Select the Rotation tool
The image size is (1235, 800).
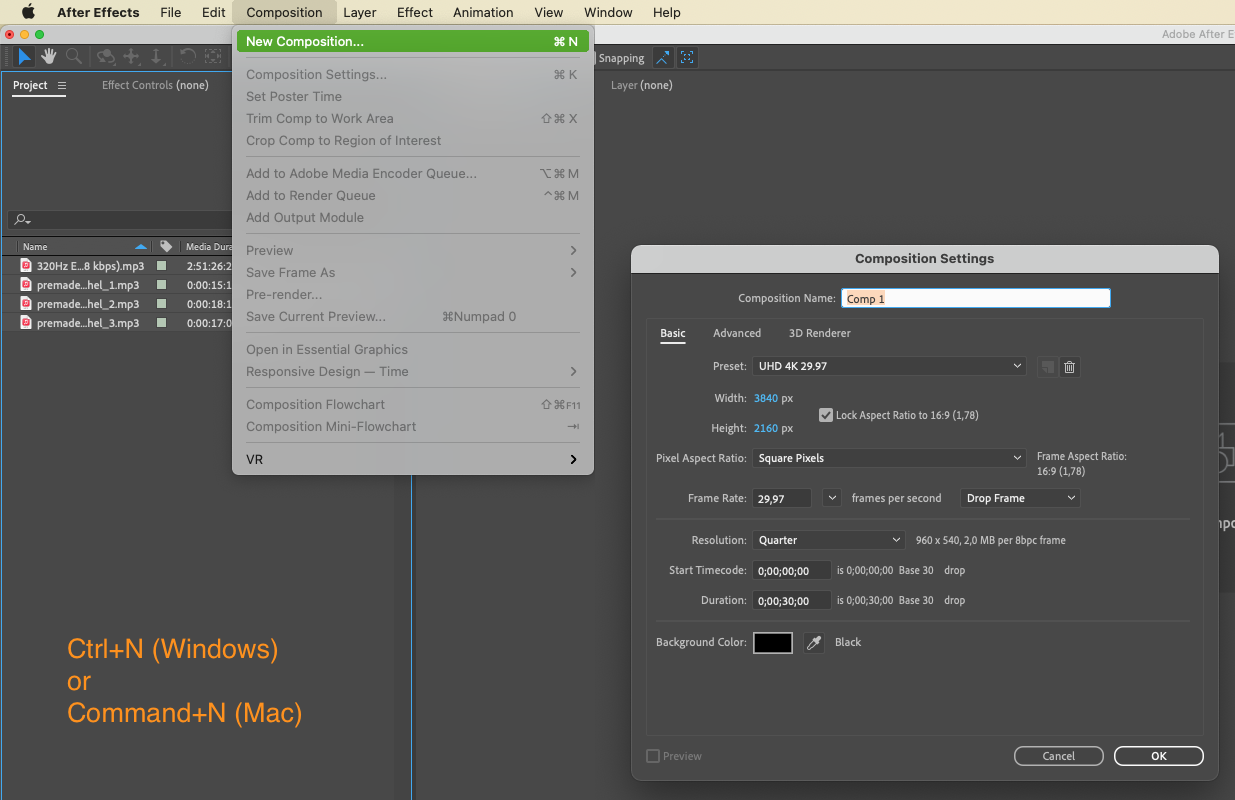pos(188,57)
